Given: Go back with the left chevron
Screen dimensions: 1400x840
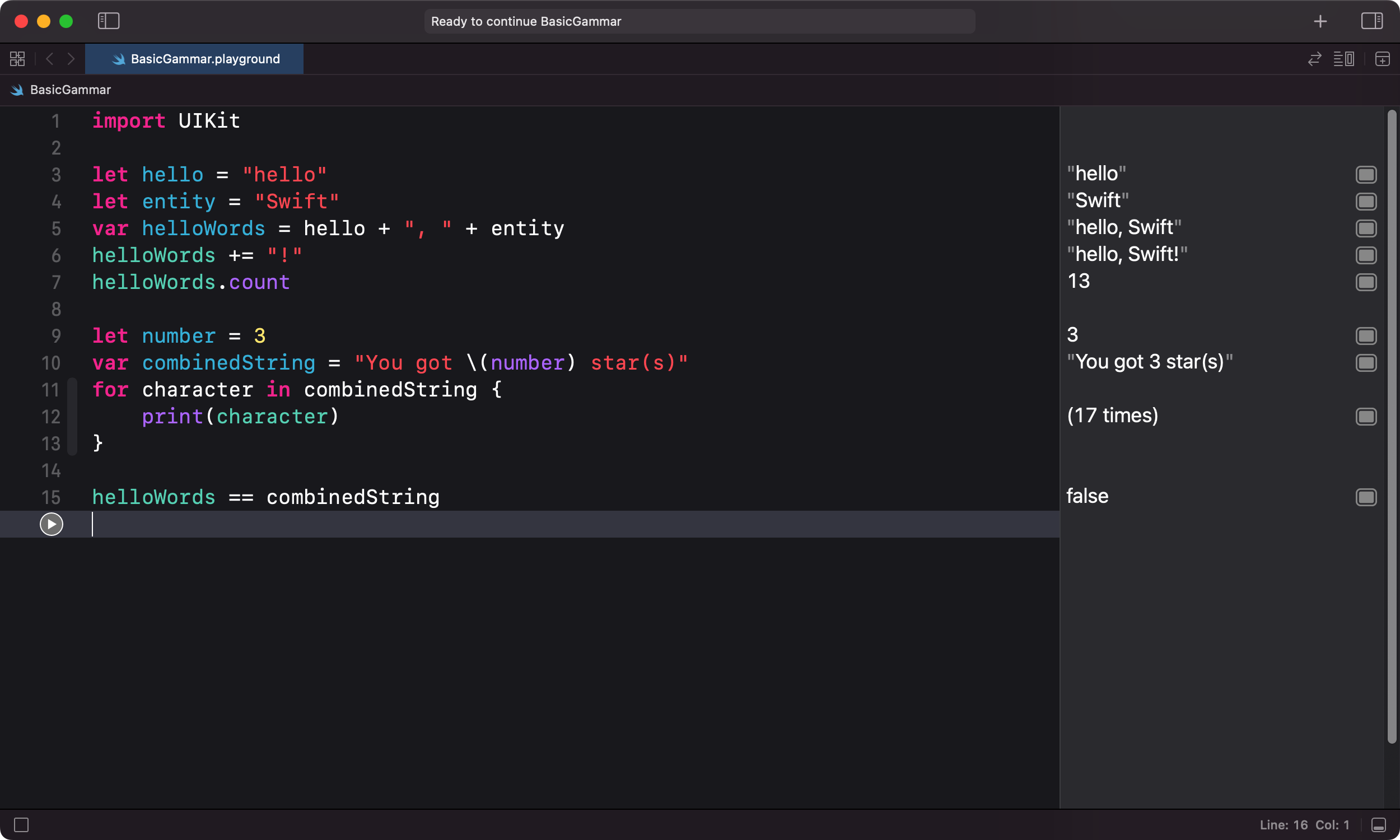Looking at the screenshot, I should point(50,59).
